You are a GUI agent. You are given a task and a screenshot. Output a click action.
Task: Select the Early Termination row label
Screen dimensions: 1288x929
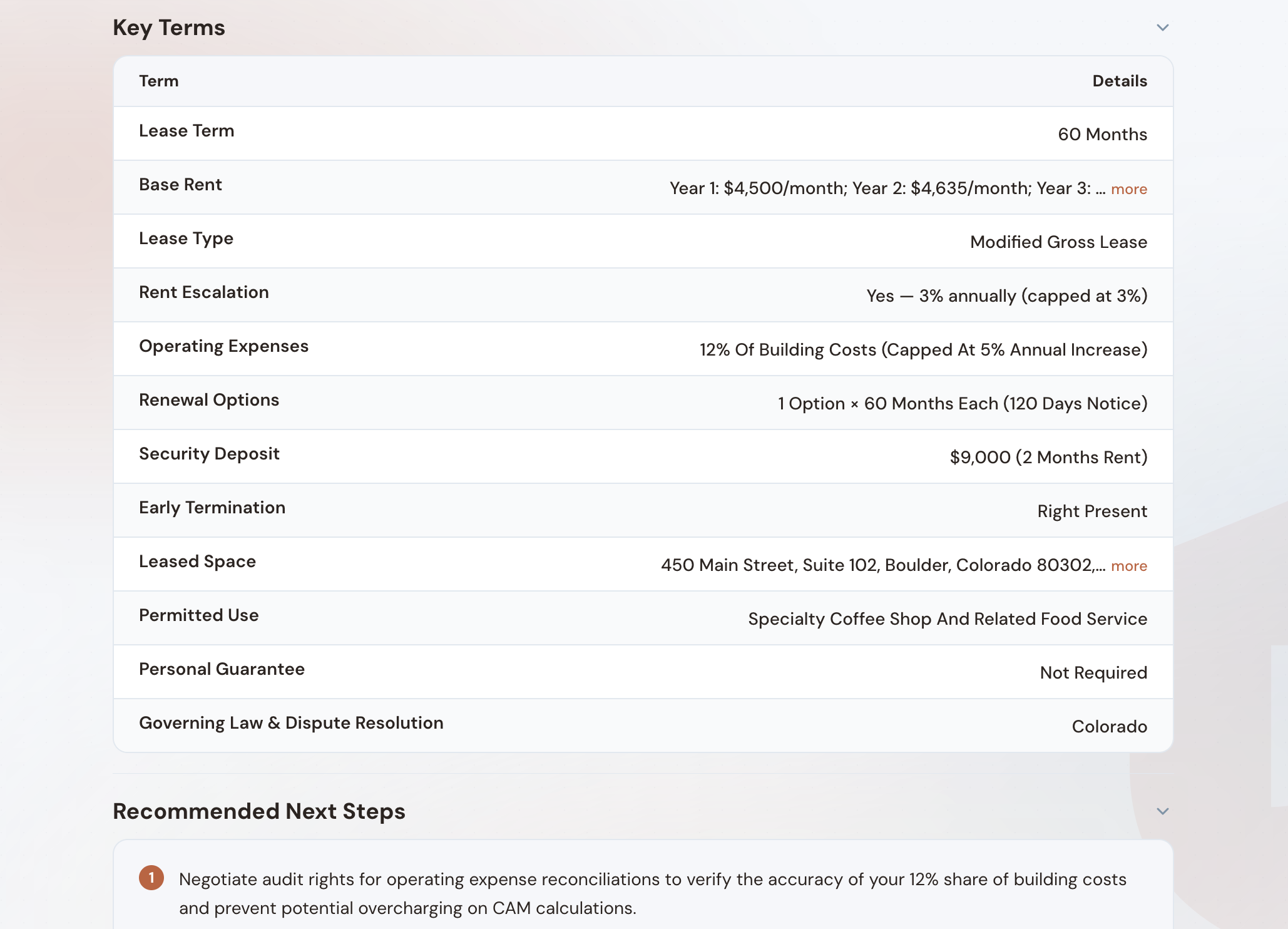pyautogui.click(x=212, y=508)
